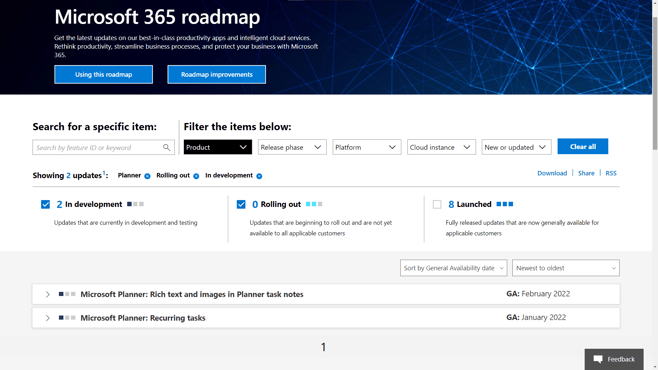Click the Rolling out status label
Image resolution: width=658 pixels, height=370 pixels.
281,204
